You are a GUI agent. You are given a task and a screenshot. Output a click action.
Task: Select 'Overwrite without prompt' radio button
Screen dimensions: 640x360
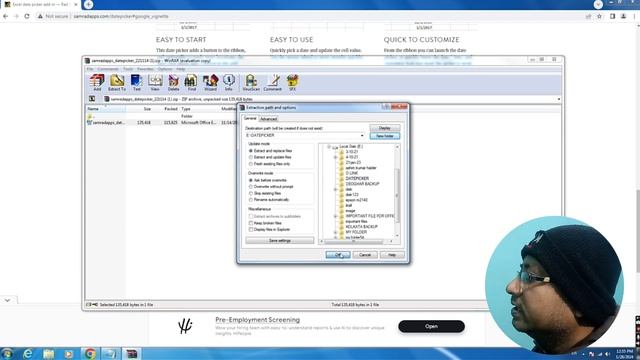tap(251, 187)
